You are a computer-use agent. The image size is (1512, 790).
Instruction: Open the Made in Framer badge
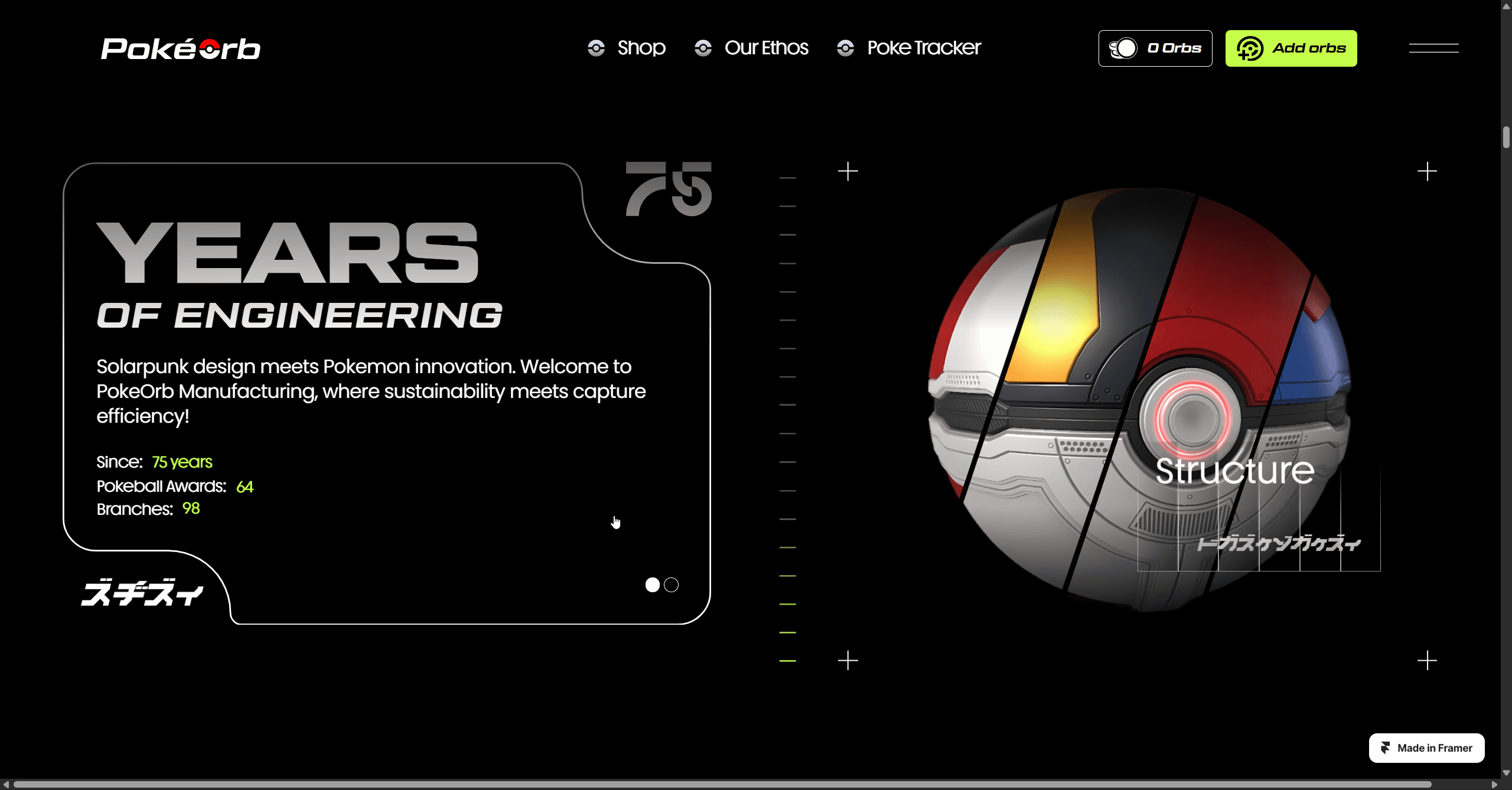(1427, 748)
